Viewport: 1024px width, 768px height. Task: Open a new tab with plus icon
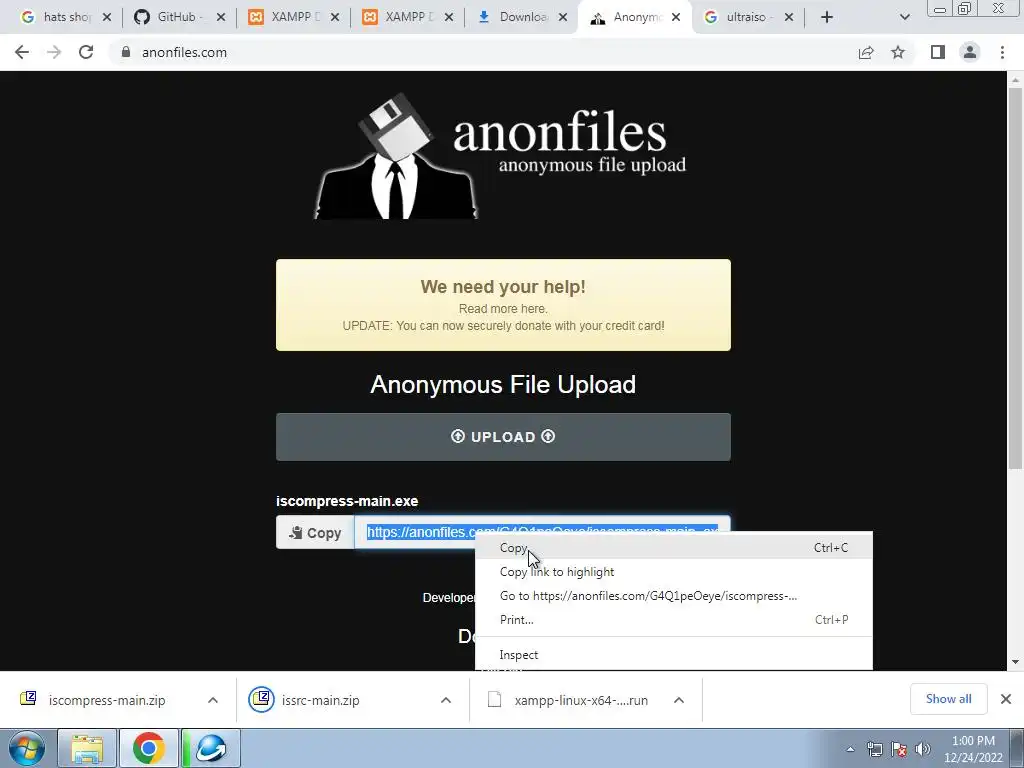[x=827, y=17]
